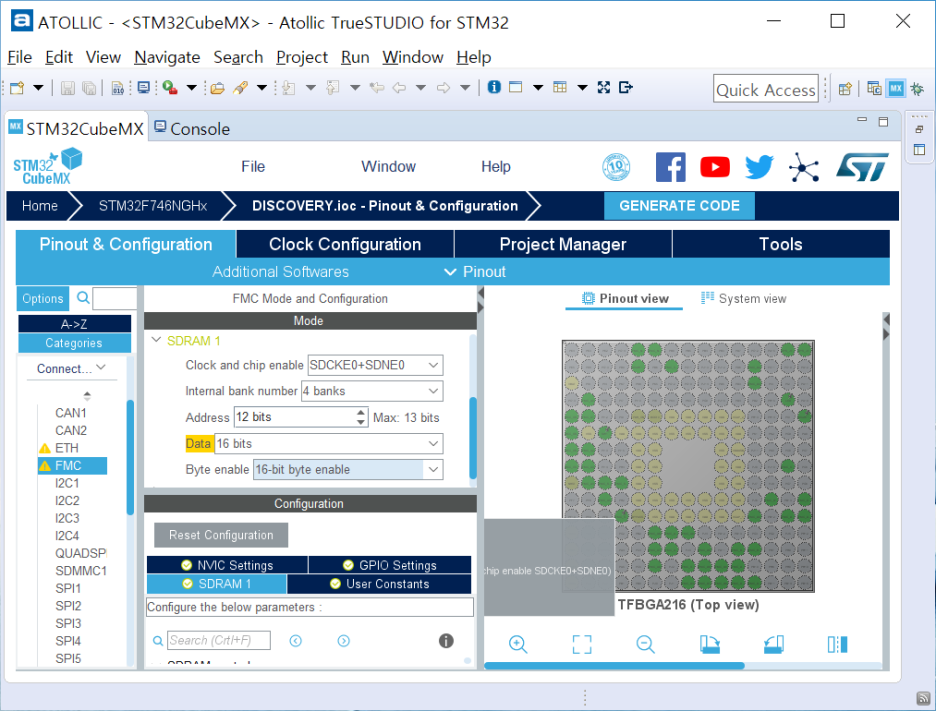Click the Reset Configuration button
Image resolution: width=936 pixels, height=711 pixels.
(221, 535)
